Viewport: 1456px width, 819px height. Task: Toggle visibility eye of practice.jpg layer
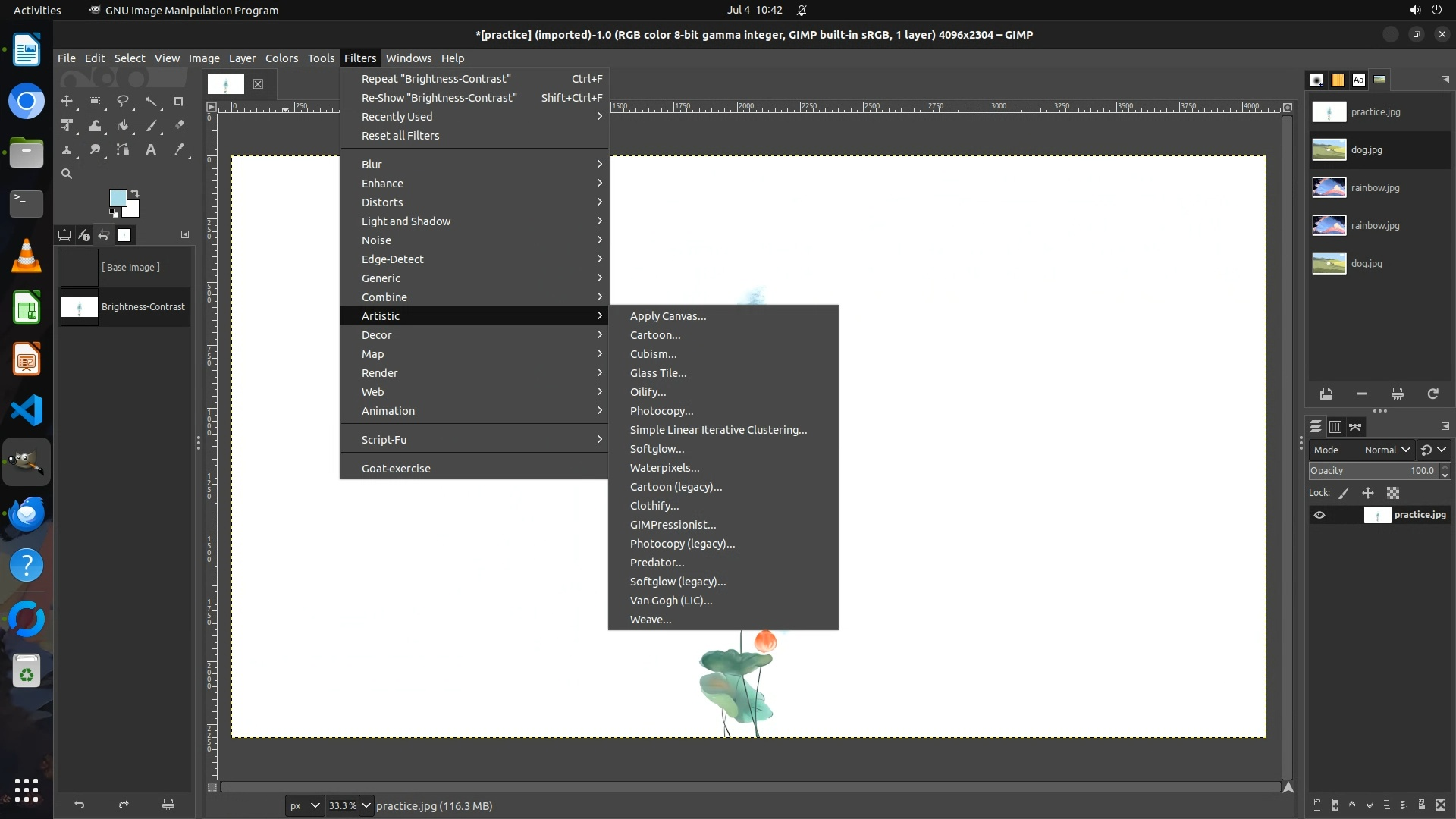point(1319,515)
